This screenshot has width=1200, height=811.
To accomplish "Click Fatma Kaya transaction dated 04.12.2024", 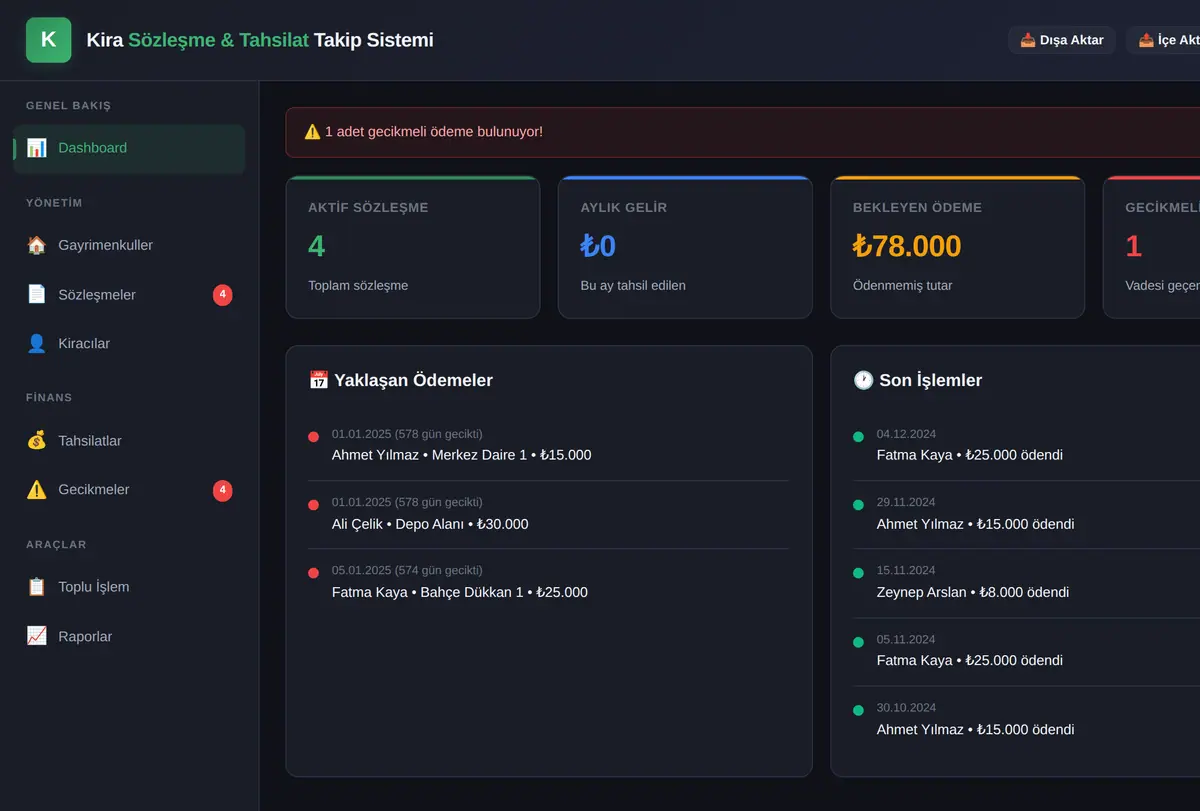I will (x=1026, y=446).
